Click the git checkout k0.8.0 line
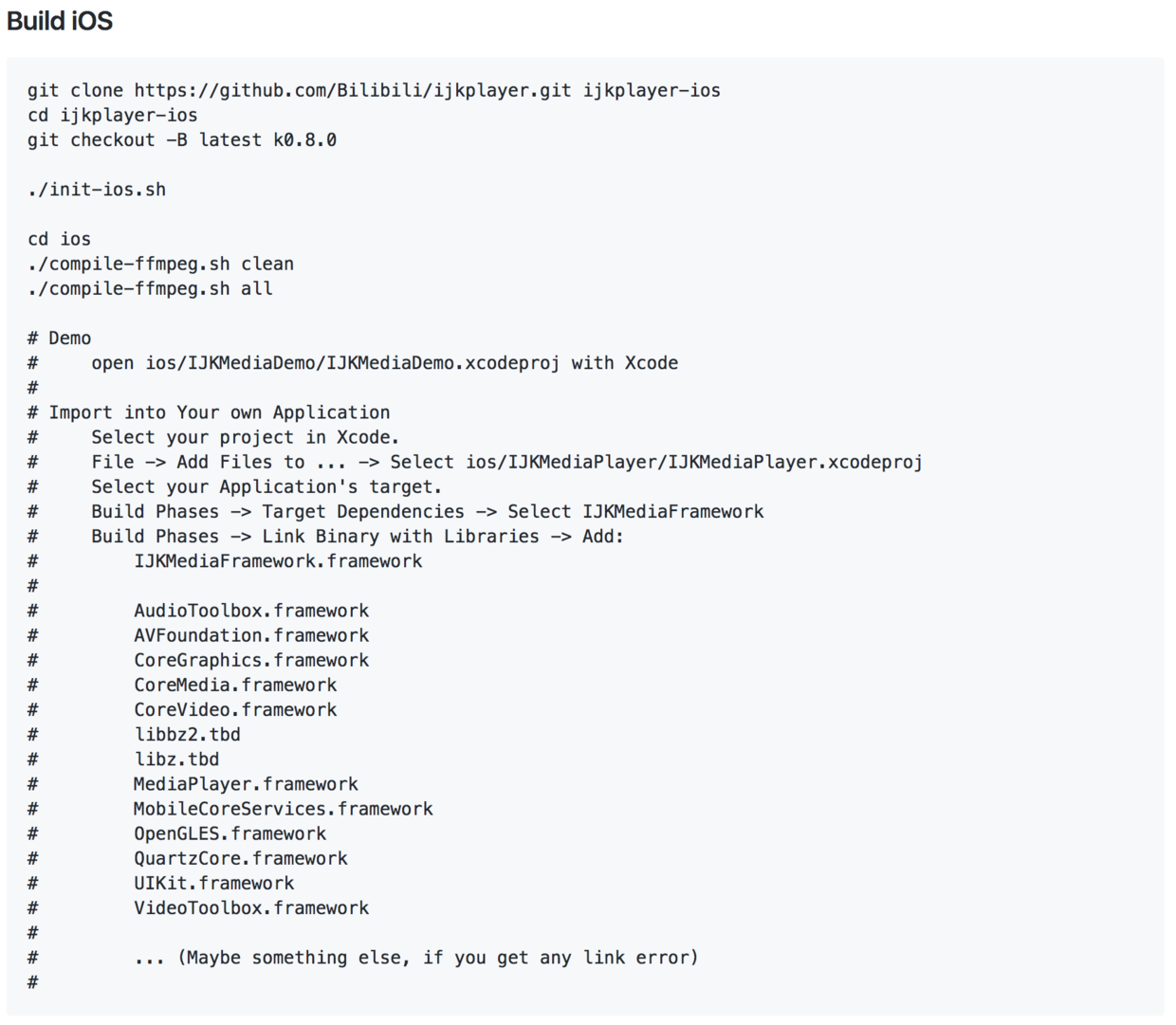The height and width of the screenshot is (1025, 1176). pyautogui.click(x=182, y=139)
